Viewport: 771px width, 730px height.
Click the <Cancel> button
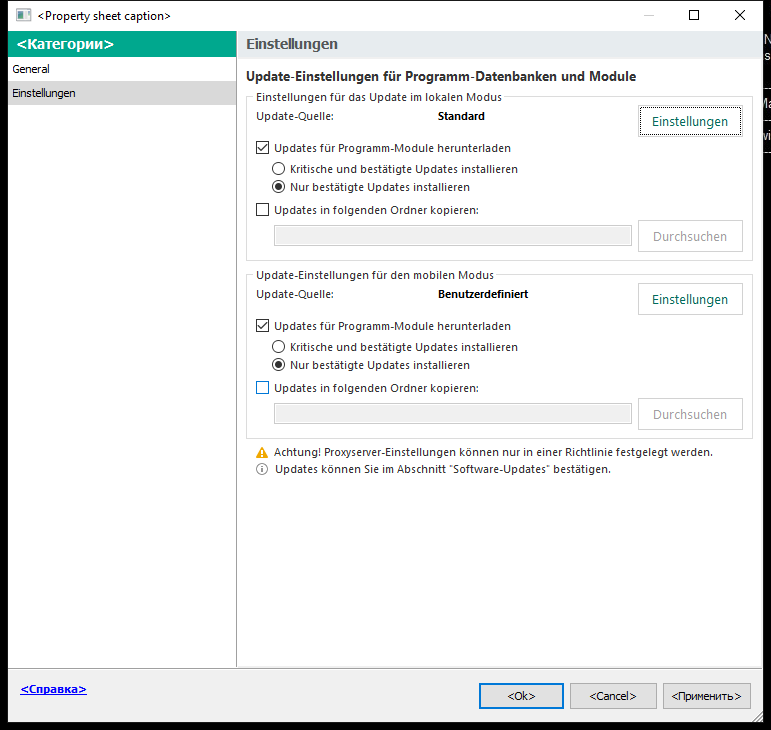[613, 696]
